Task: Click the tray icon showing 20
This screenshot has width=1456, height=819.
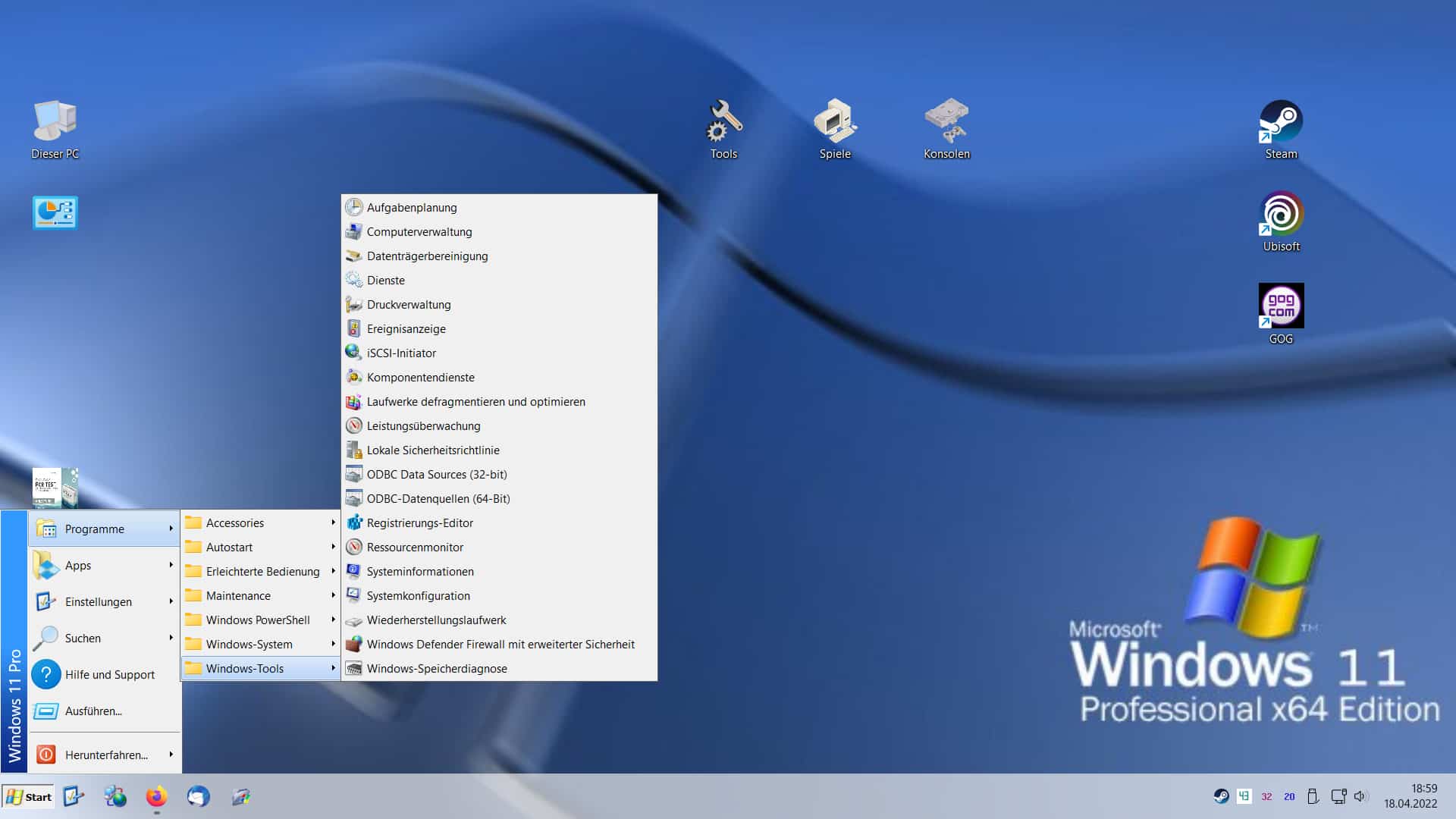Action: point(1289,796)
